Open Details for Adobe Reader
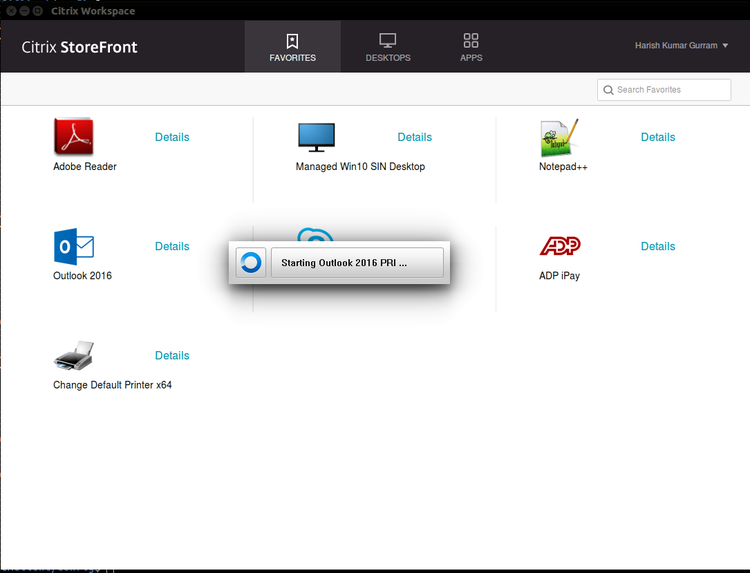Viewport: 750px width, 573px height. point(172,137)
